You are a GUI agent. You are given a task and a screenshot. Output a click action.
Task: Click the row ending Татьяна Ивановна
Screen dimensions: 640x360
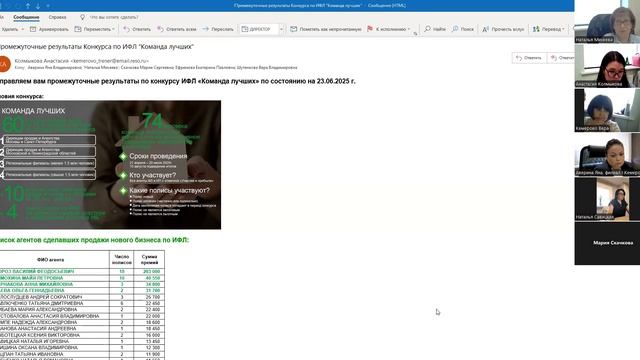[x=82, y=354]
